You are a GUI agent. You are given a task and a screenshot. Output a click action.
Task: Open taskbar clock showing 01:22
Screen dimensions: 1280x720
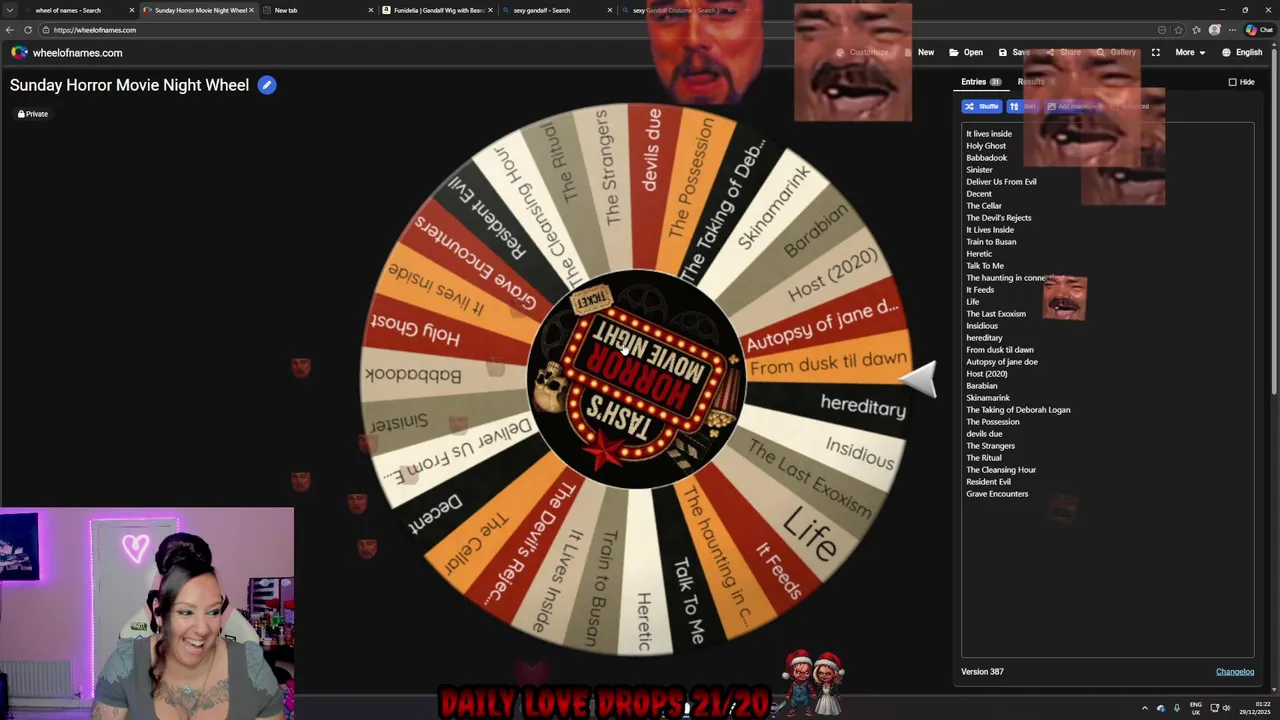[x=1254, y=708]
